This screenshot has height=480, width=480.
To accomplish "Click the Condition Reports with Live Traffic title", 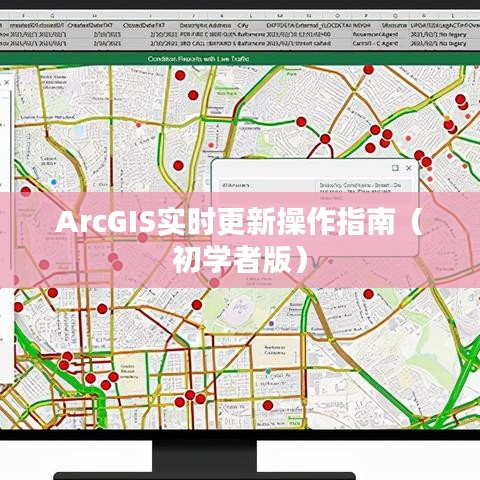I will pyautogui.click(x=198, y=59).
